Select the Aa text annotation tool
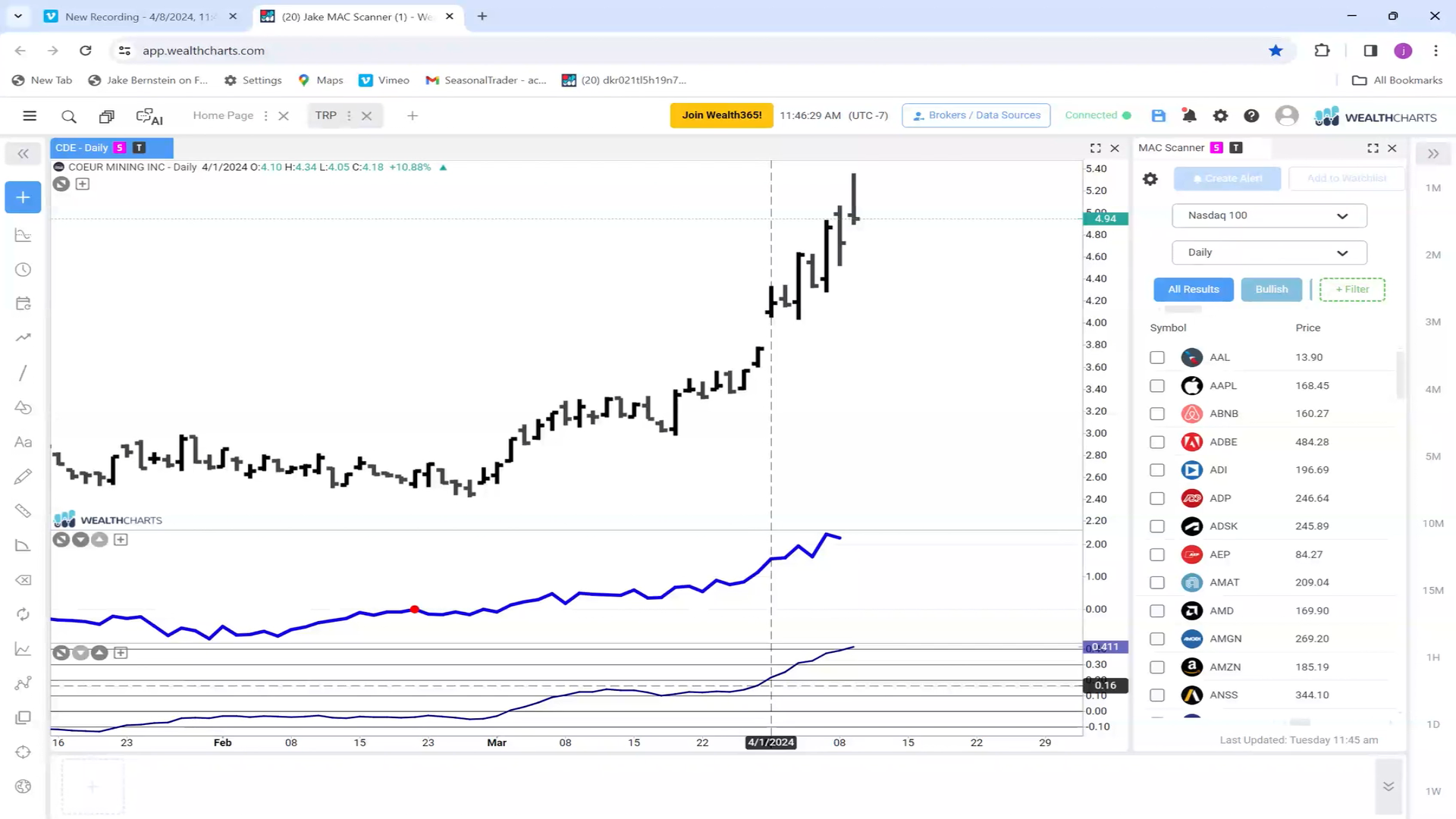Screen dimensions: 1456x819 (x=23, y=442)
